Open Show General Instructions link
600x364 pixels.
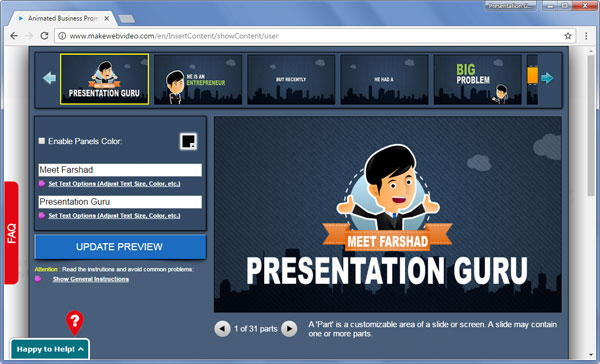[x=91, y=279]
